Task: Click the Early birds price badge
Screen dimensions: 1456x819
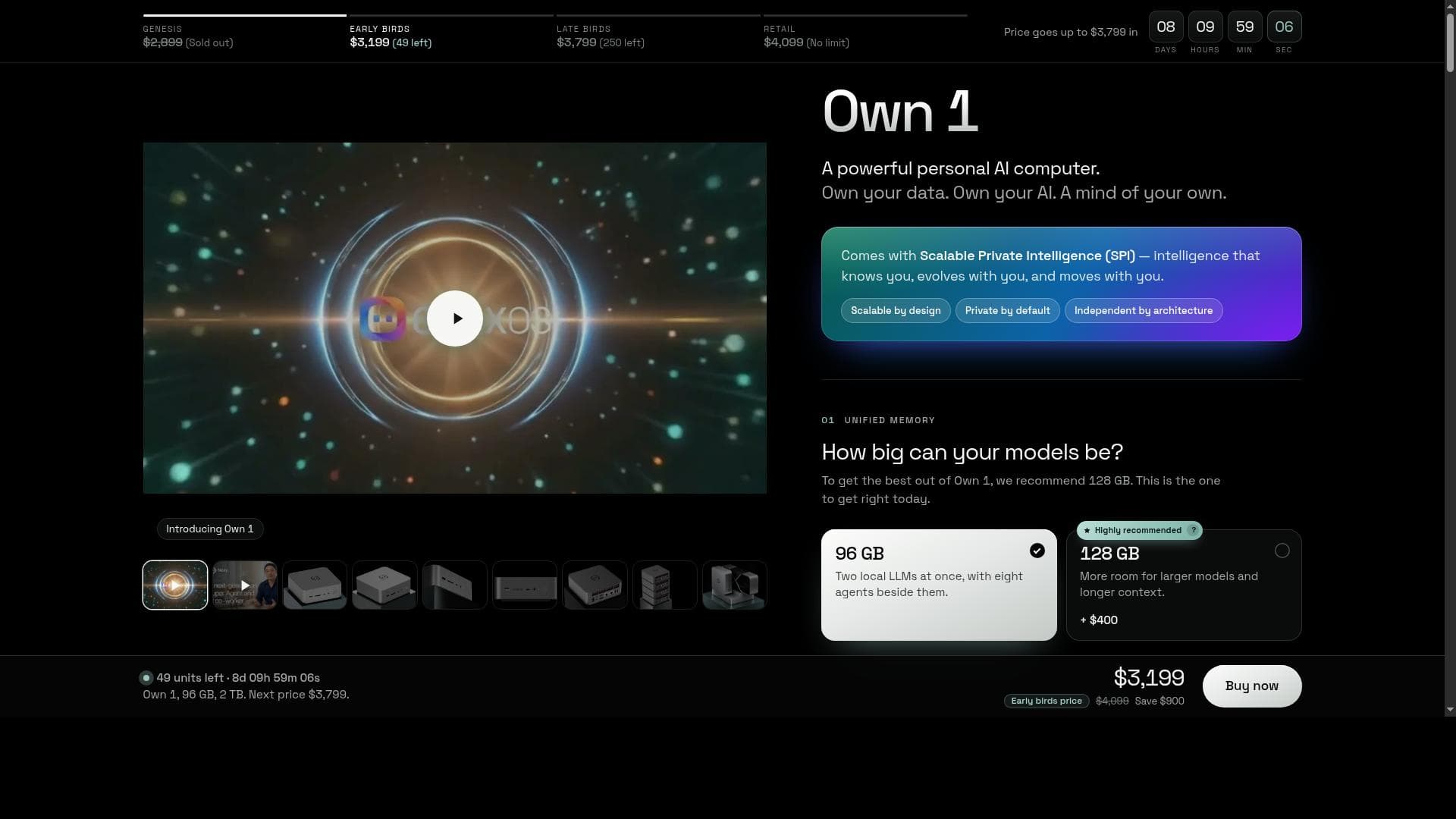Action: tap(1046, 701)
